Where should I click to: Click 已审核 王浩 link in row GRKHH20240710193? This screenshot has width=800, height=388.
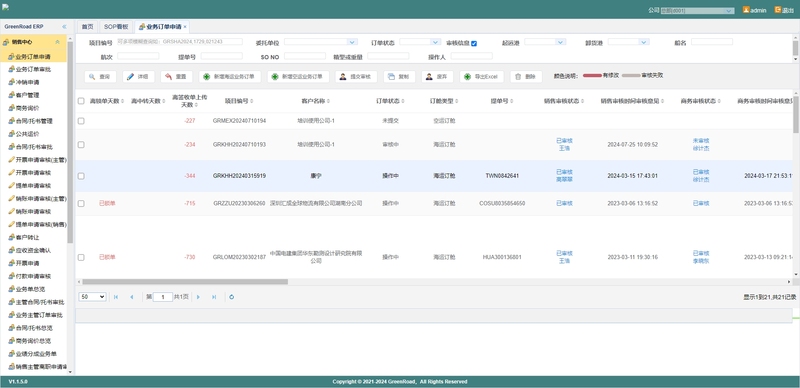tap(564, 144)
